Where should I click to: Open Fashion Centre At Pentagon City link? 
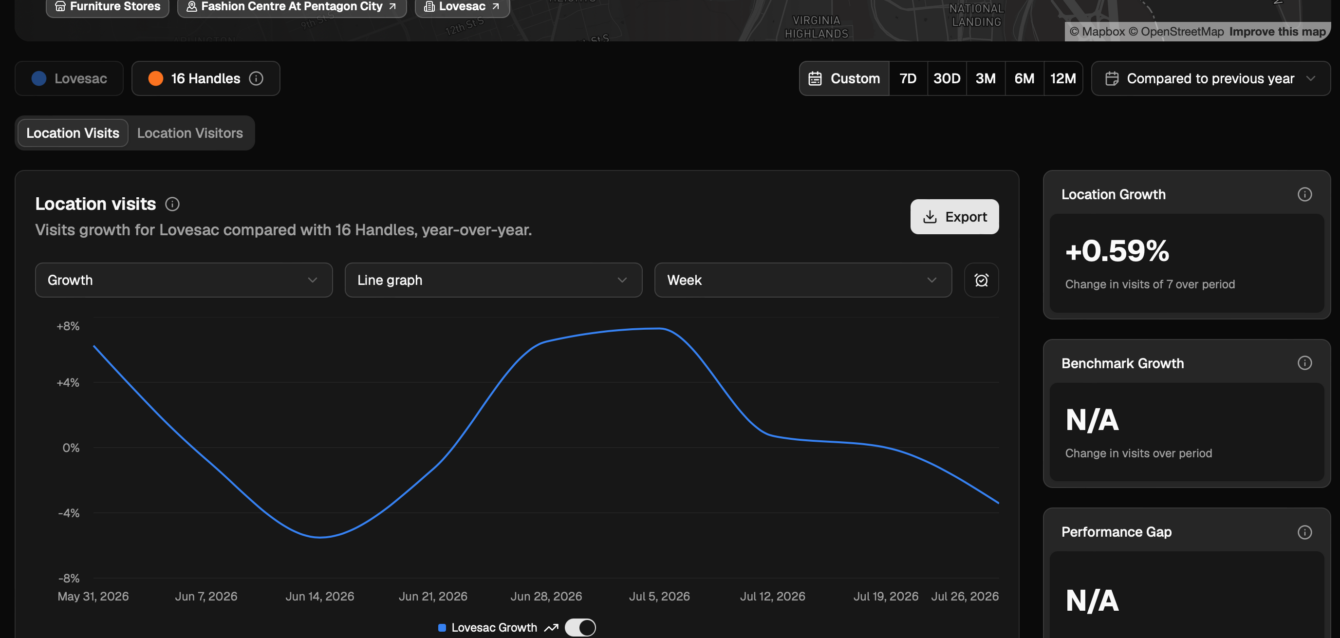pyautogui.click(x=292, y=7)
